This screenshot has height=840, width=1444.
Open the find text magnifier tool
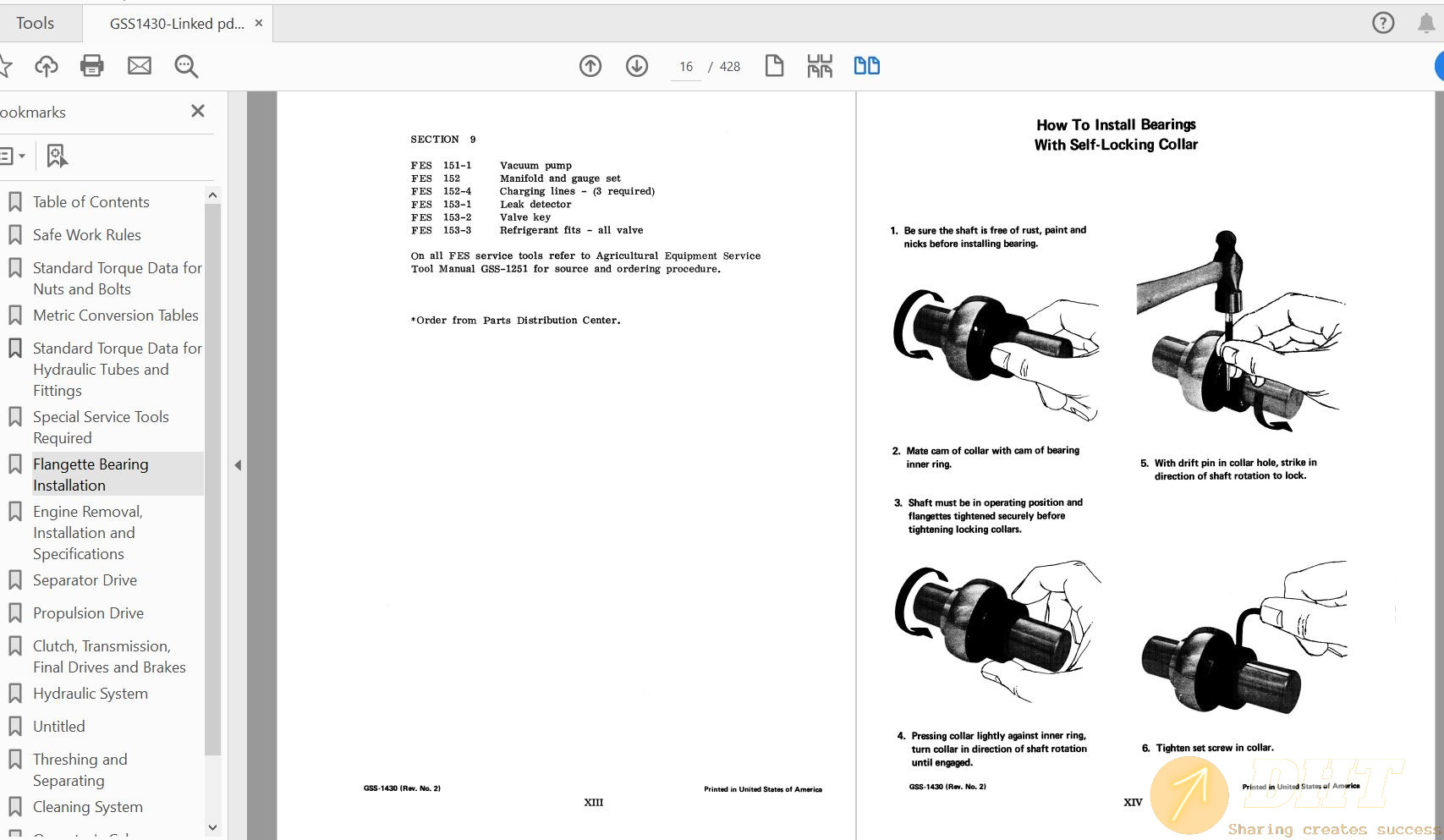tap(186, 66)
